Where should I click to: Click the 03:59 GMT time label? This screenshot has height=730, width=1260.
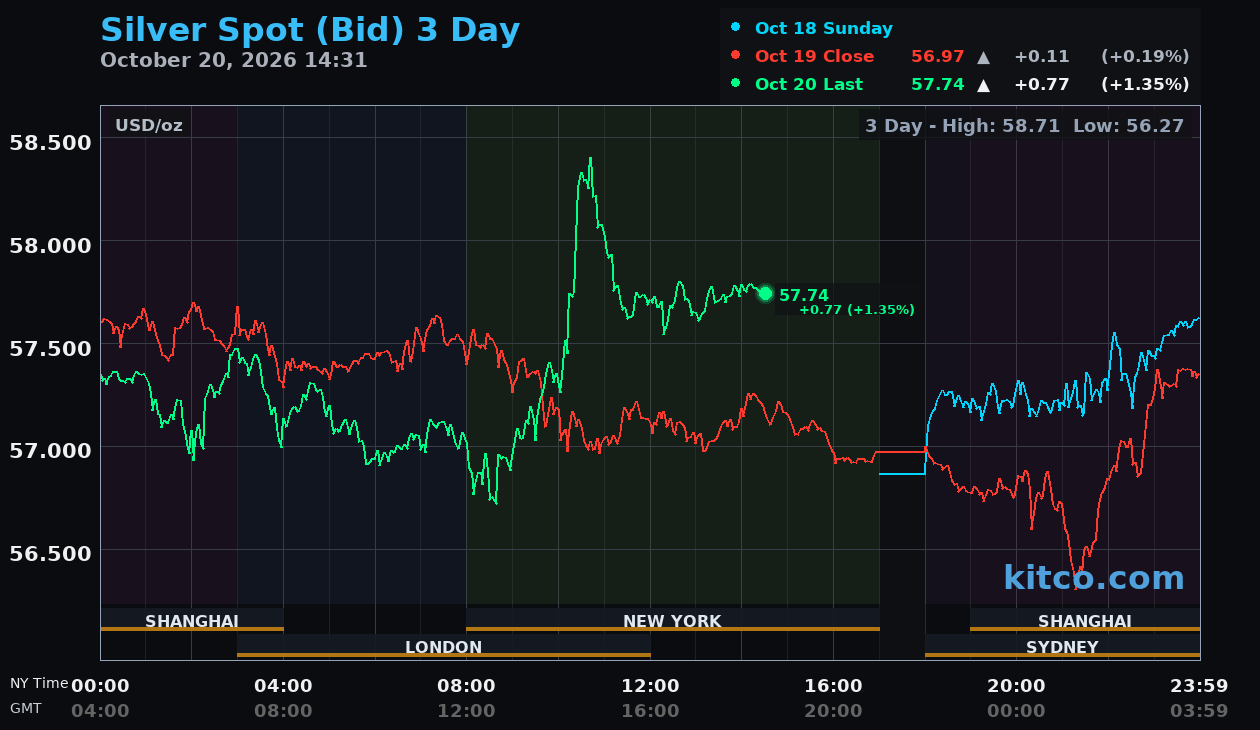[1199, 711]
